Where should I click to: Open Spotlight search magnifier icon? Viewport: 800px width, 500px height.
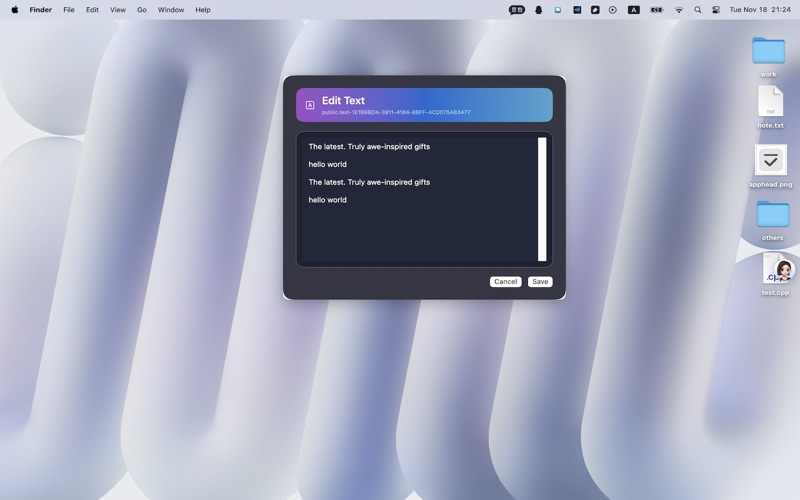coord(697,10)
